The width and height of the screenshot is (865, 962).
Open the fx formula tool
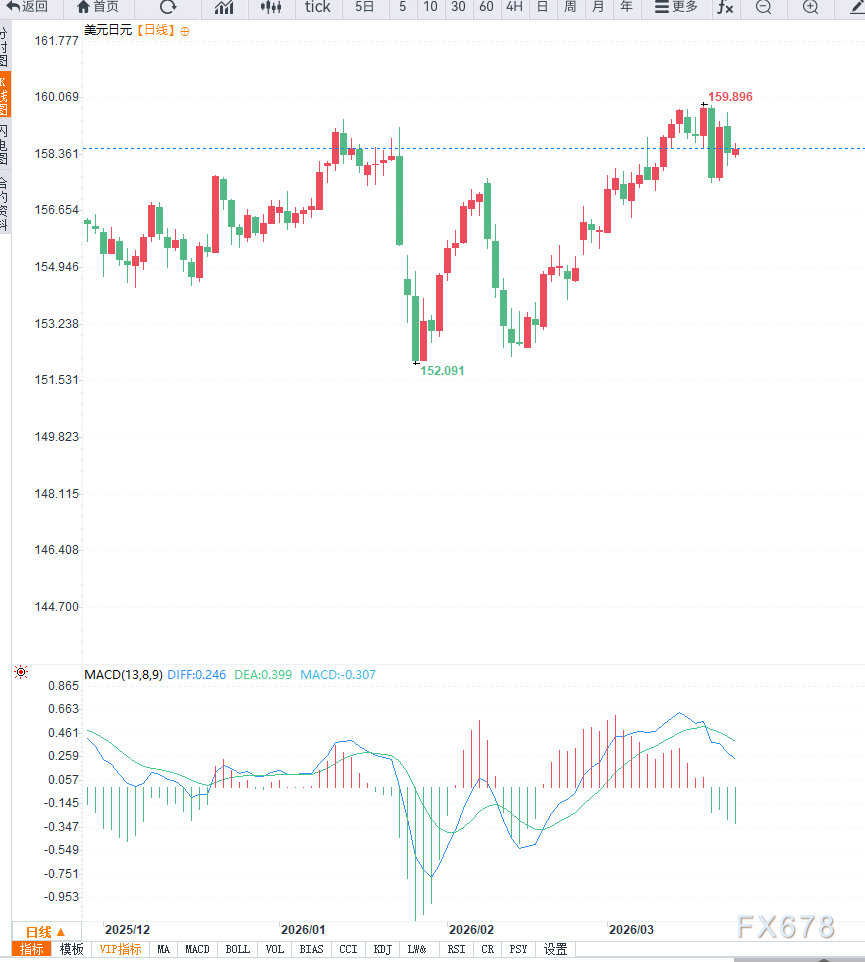(x=724, y=7)
